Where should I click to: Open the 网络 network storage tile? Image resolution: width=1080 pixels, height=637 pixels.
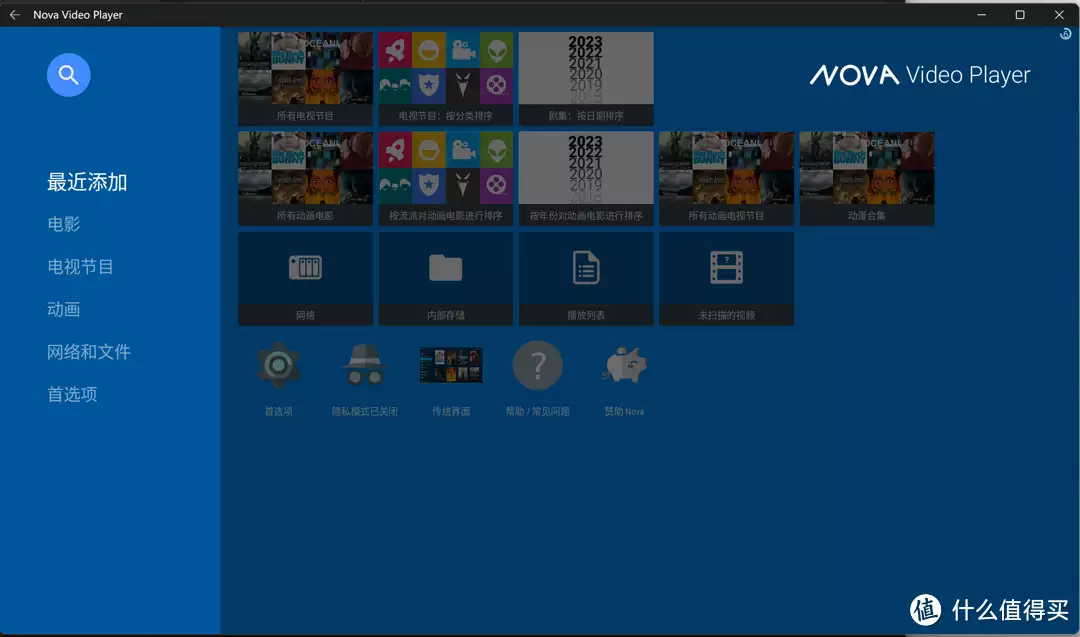pos(305,278)
